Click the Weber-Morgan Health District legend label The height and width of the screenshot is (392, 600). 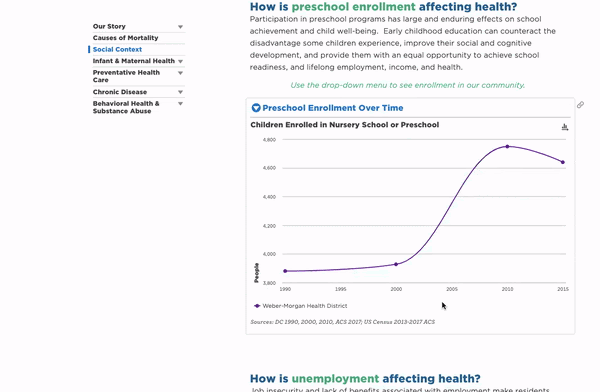305,306
